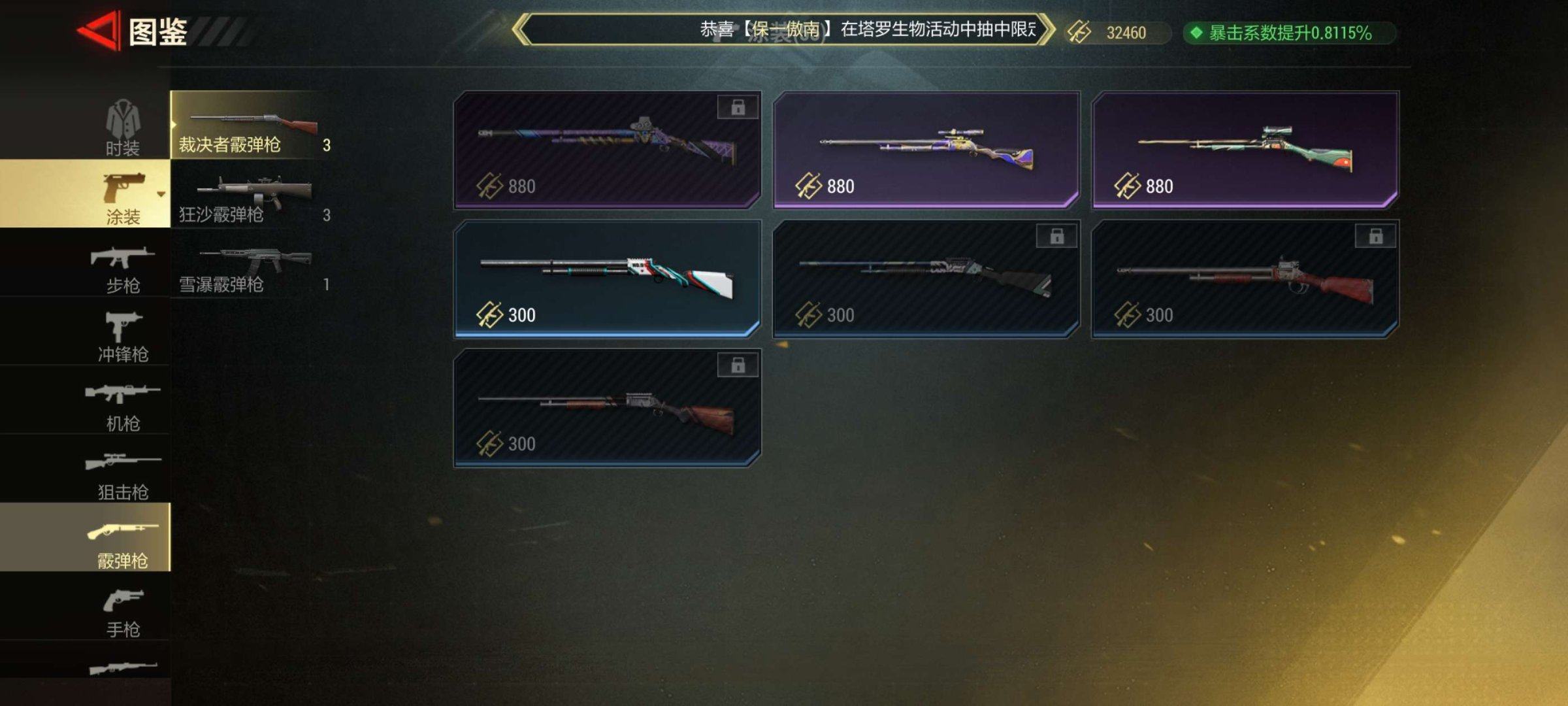Open the green scoped shotgun skin card
The width and height of the screenshot is (1568, 706).
1245,150
